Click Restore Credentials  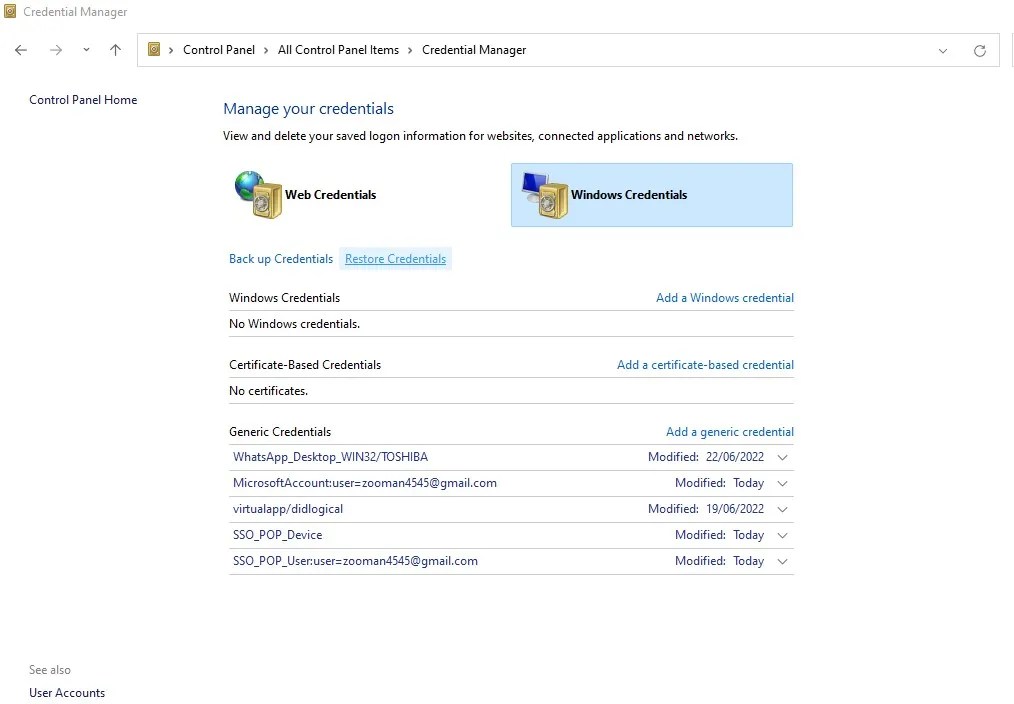[395, 258]
